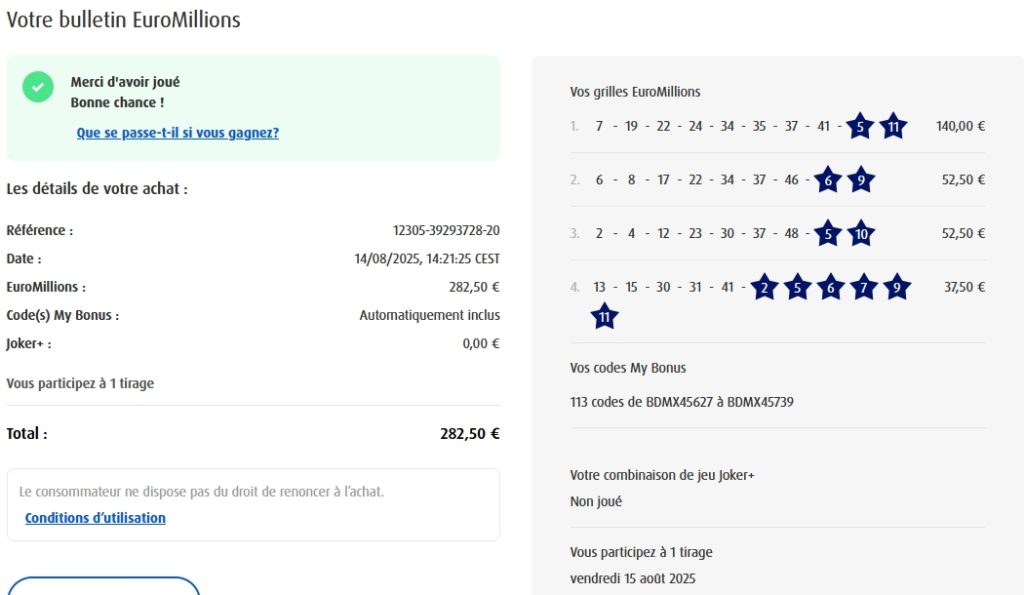
Task: Click the Joker+ "Non joué" status text
Action: [x=596, y=502]
